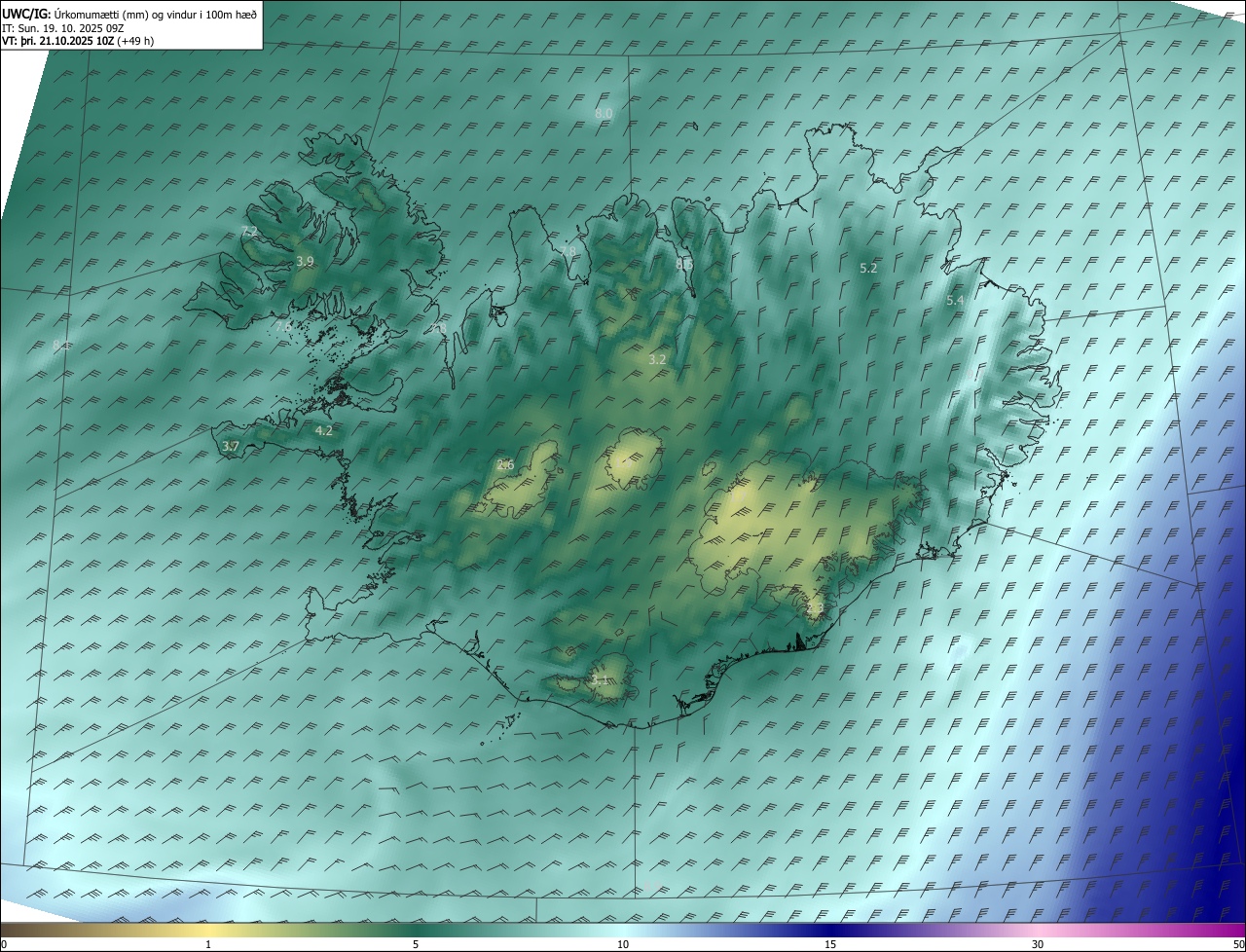Select the title text "Úrkomumætti (mm) og vindur í 100m hæð"
The height and width of the screenshot is (952, 1246).
click(x=156, y=15)
